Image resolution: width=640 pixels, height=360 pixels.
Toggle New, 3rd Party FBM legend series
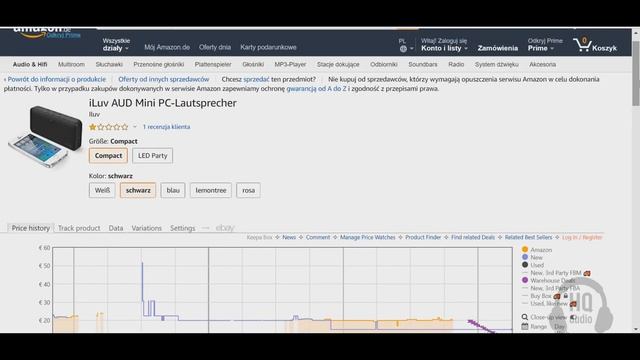point(551,273)
